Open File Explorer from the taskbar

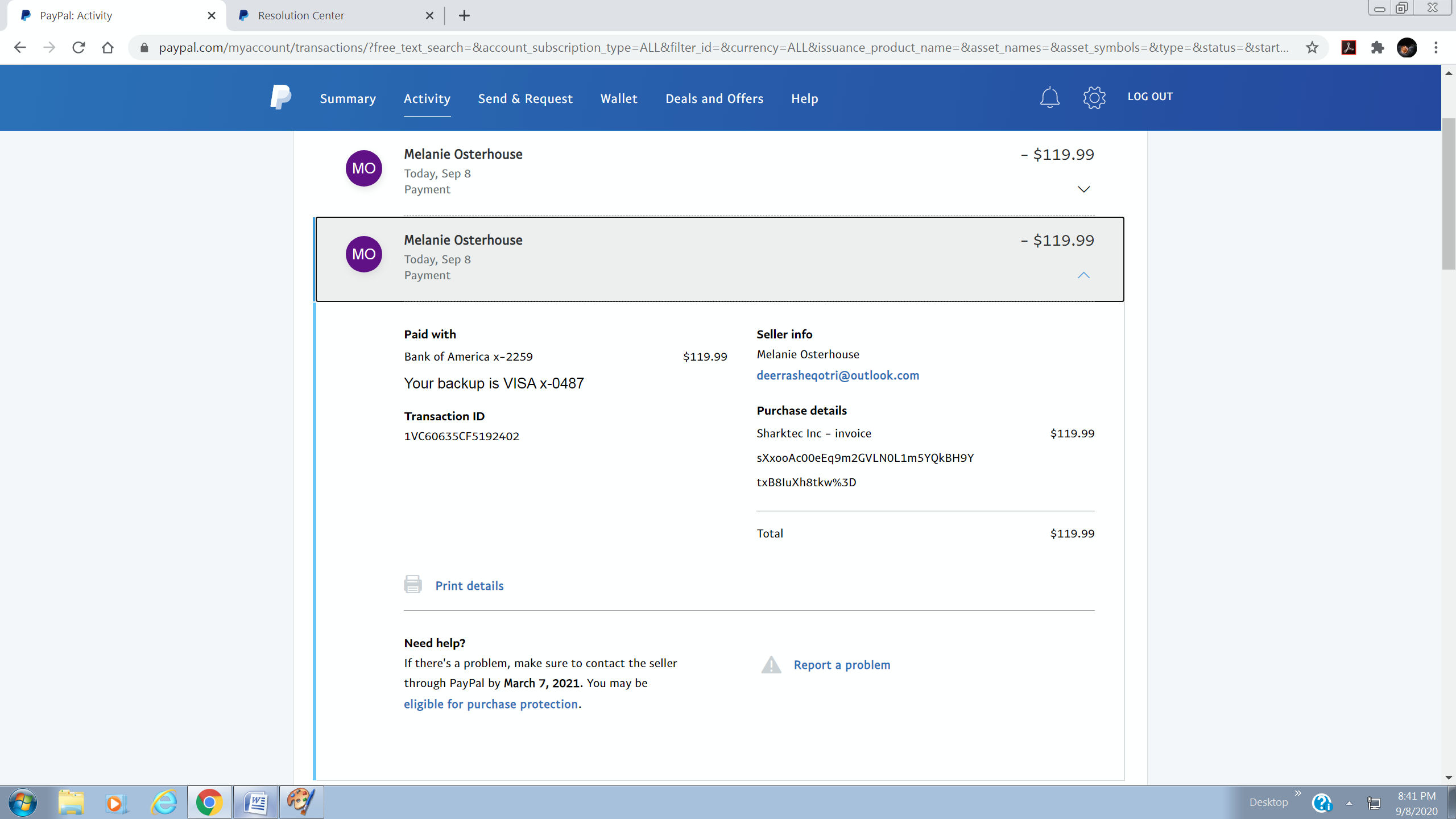(71, 803)
